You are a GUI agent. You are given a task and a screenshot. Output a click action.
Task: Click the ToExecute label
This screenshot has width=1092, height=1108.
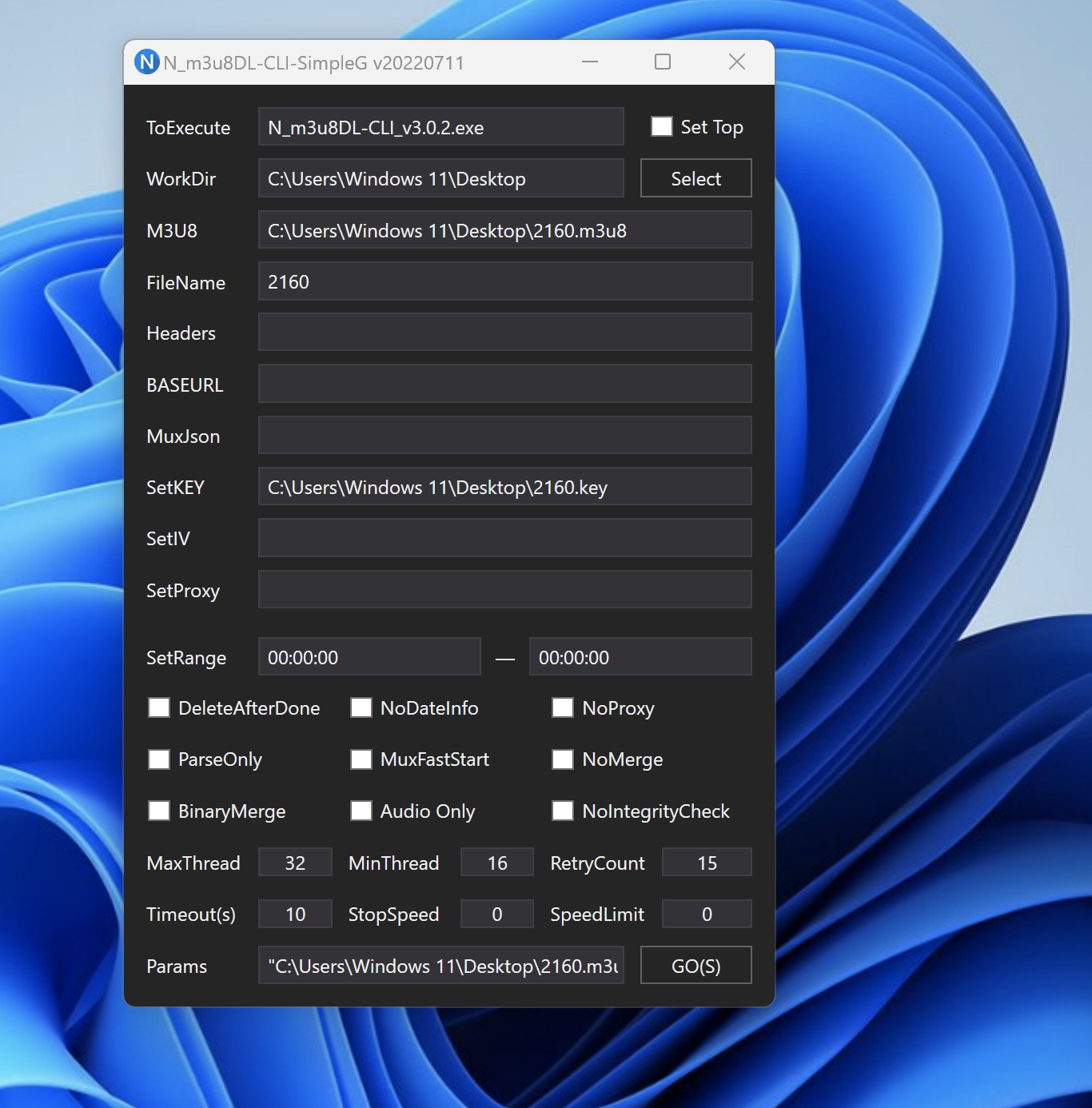click(188, 128)
